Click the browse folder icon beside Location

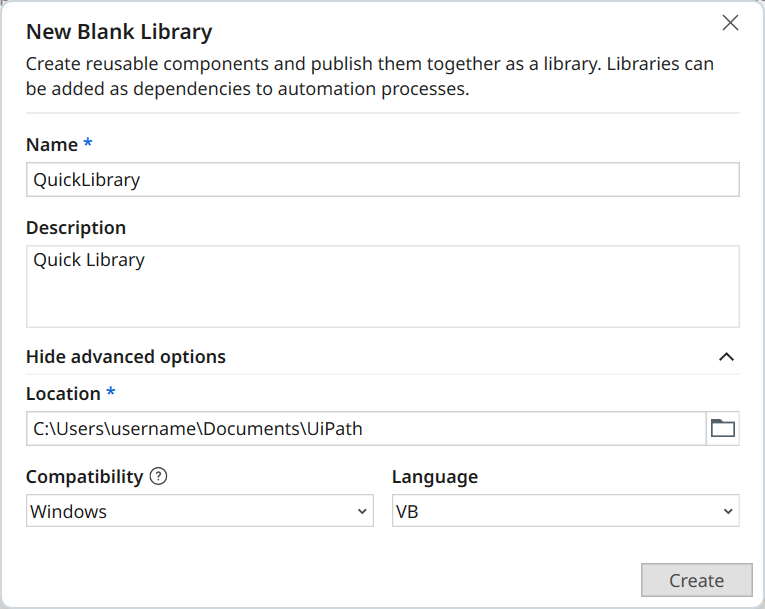(x=722, y=429)
